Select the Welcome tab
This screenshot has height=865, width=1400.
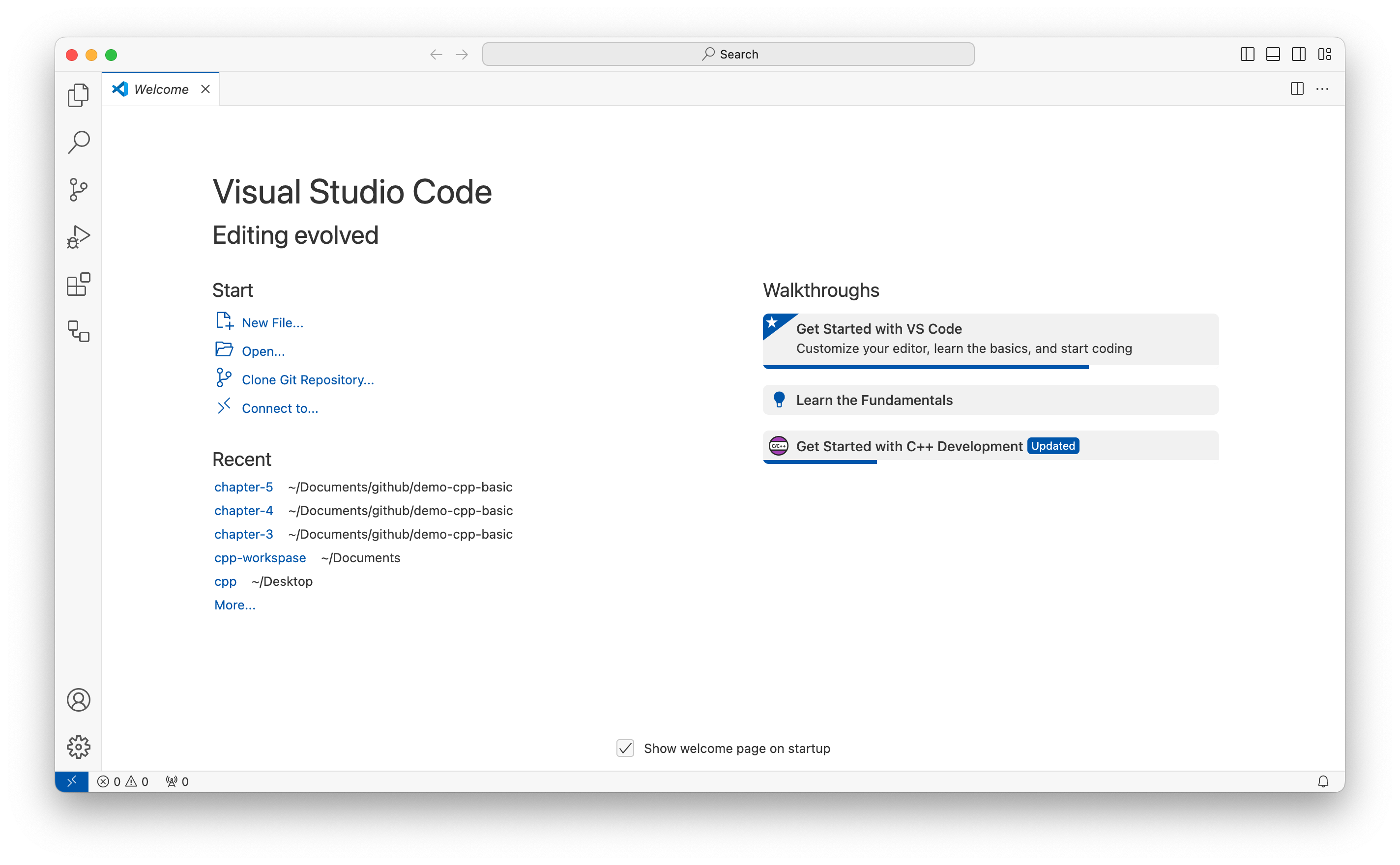point(161,89)
